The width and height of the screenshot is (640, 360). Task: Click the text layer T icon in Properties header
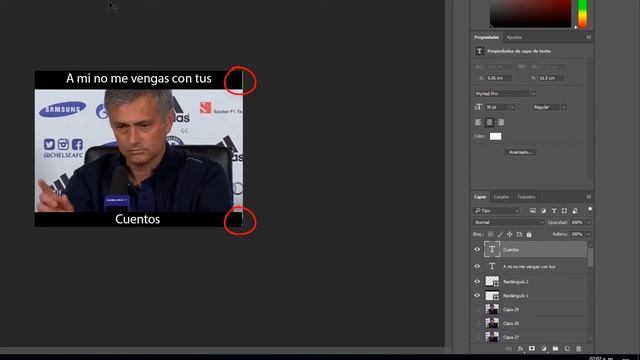click(x=480, y=51)
